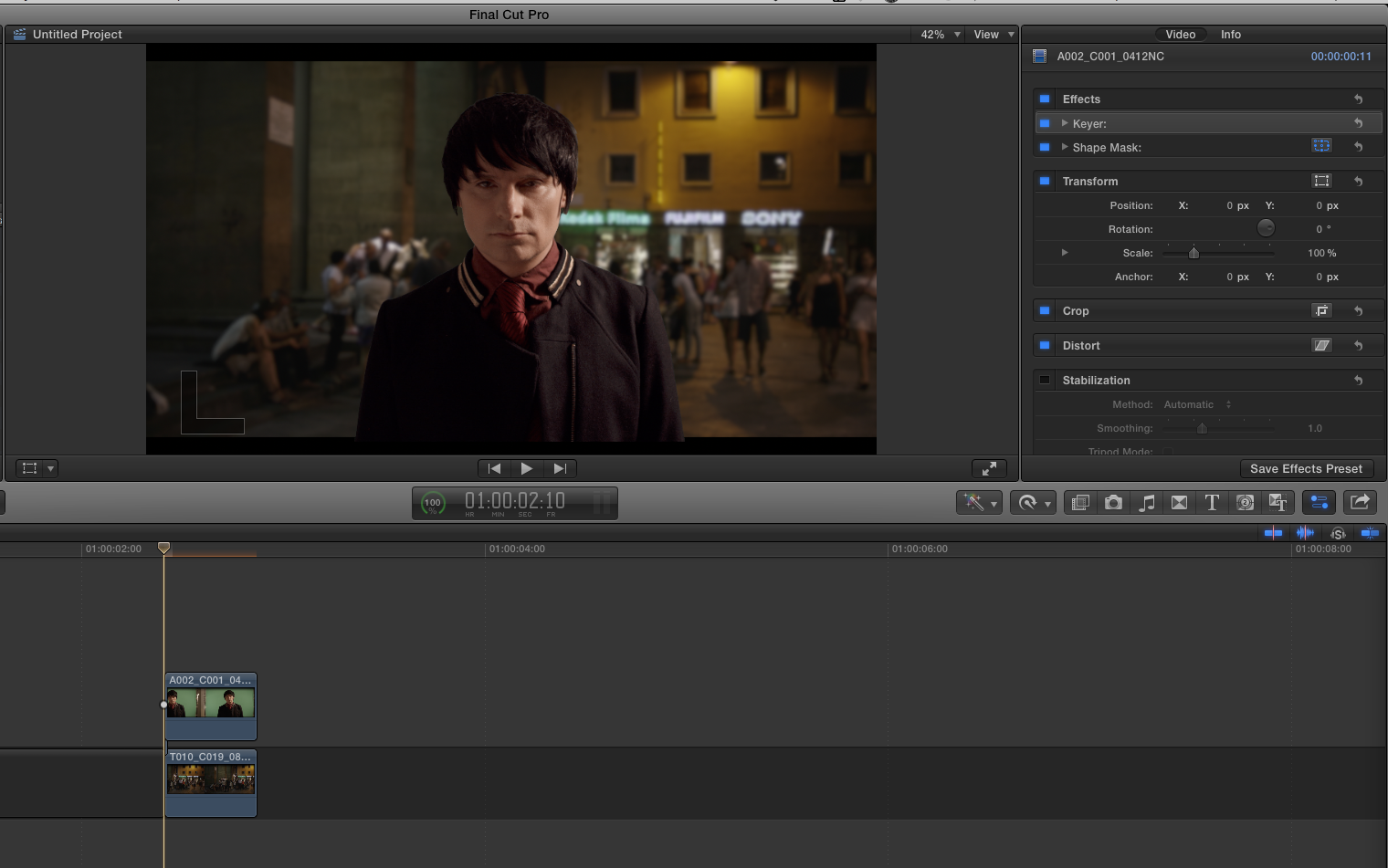Disable the Transform checkbox
Image resolution: width=1388 pixels, height=868 pixels.
1045,181
